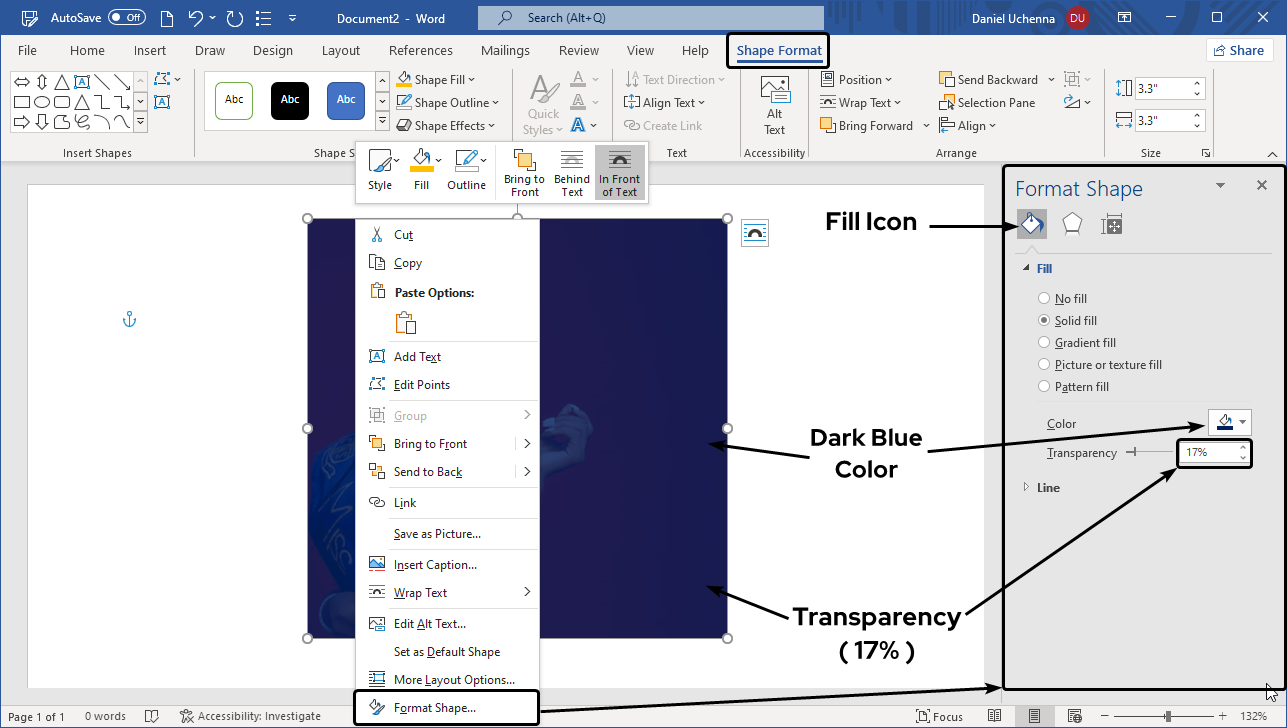The height and width of the screenshot is (728, 1287).
Task: Open Layout & Properties icon in Format Shape pane
Action: pyautogui.click(x=1111, y=225)
